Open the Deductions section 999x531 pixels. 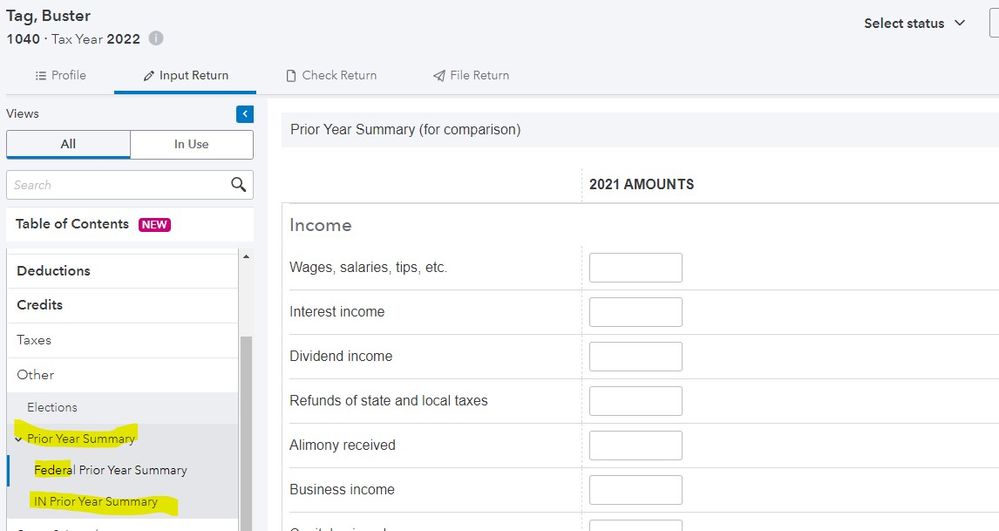coord(53,271)
